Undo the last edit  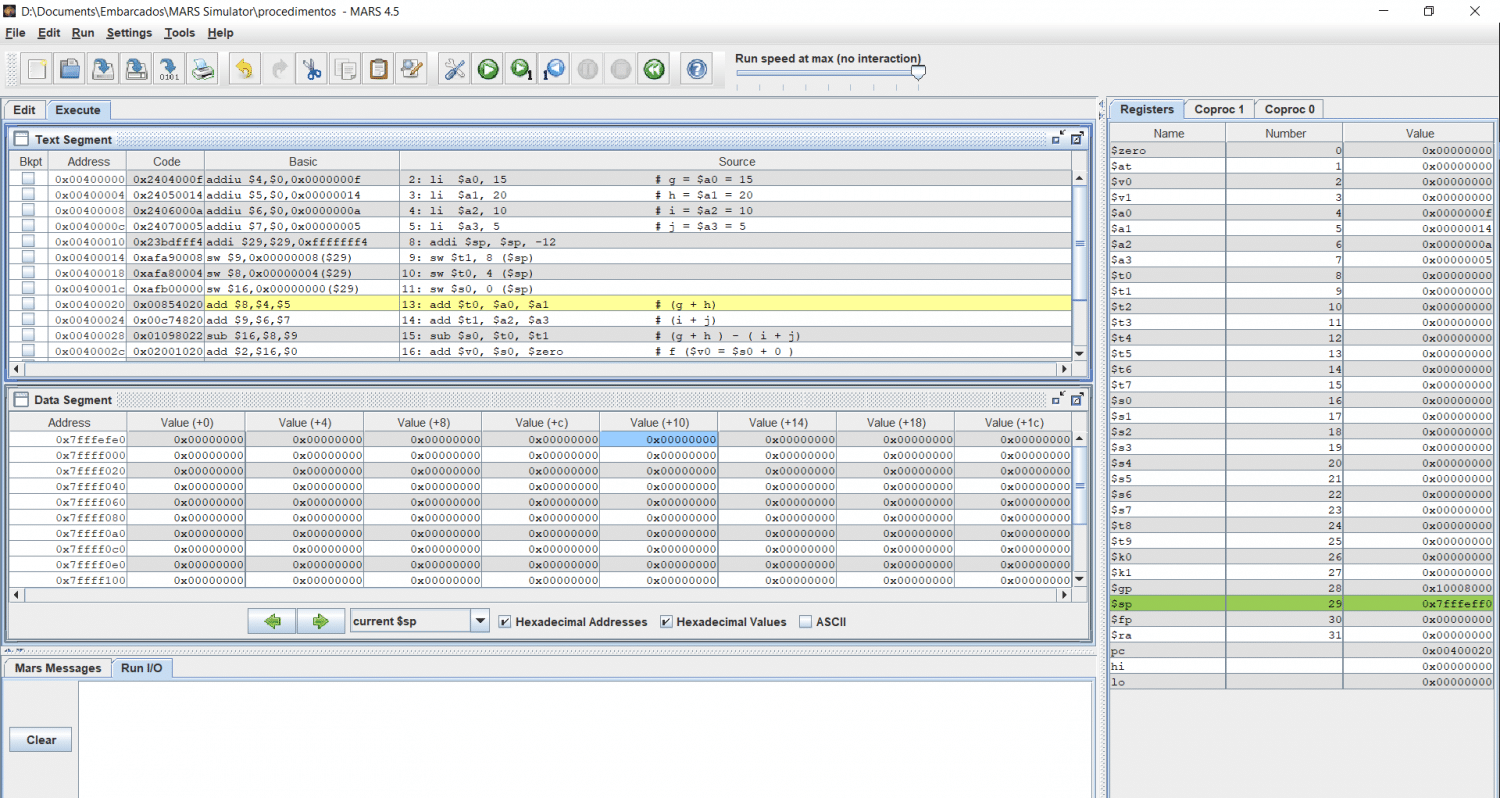(x=244, y=69)
